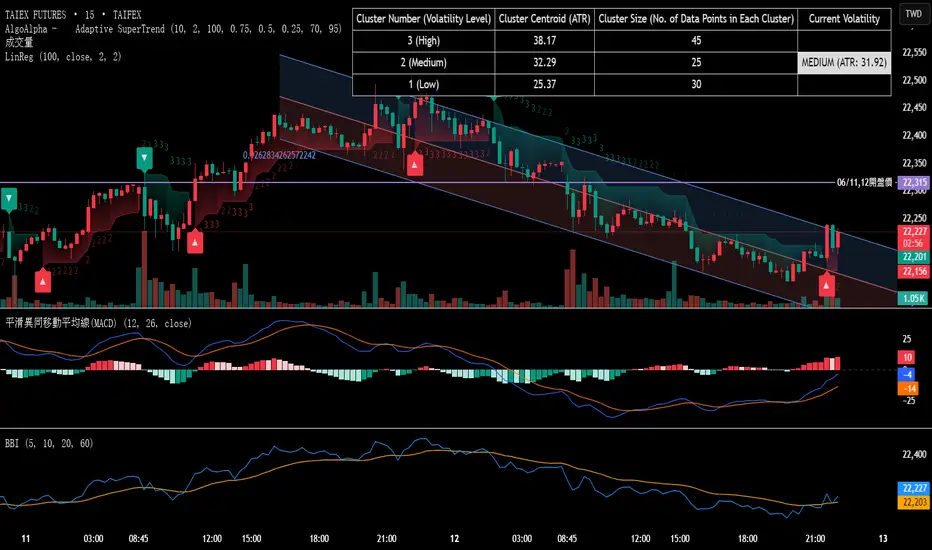The image size is (932, 550).
Task: Open the TWD currency selector
Action: click(912, 15)
